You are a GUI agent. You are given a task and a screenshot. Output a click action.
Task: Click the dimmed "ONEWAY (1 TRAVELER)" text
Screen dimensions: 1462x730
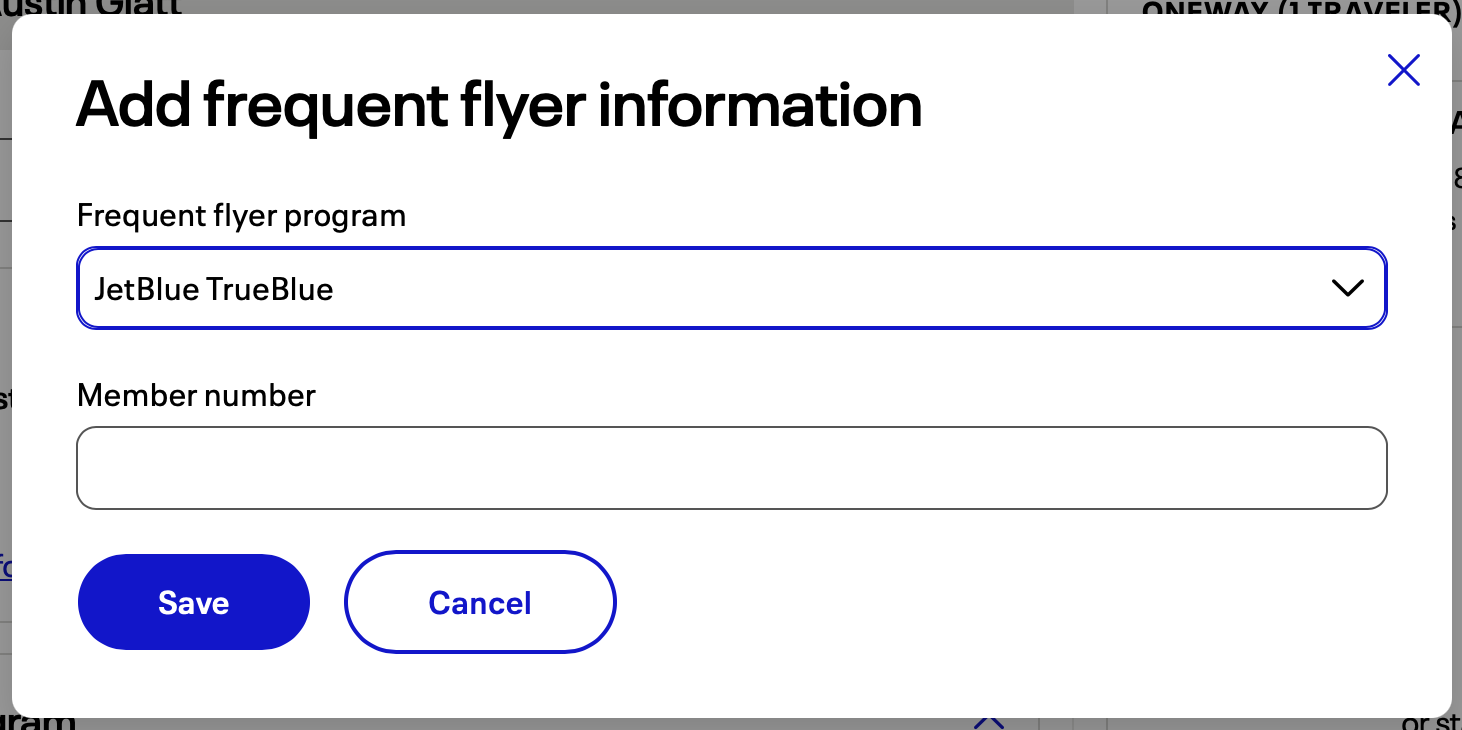(1300, 7)
